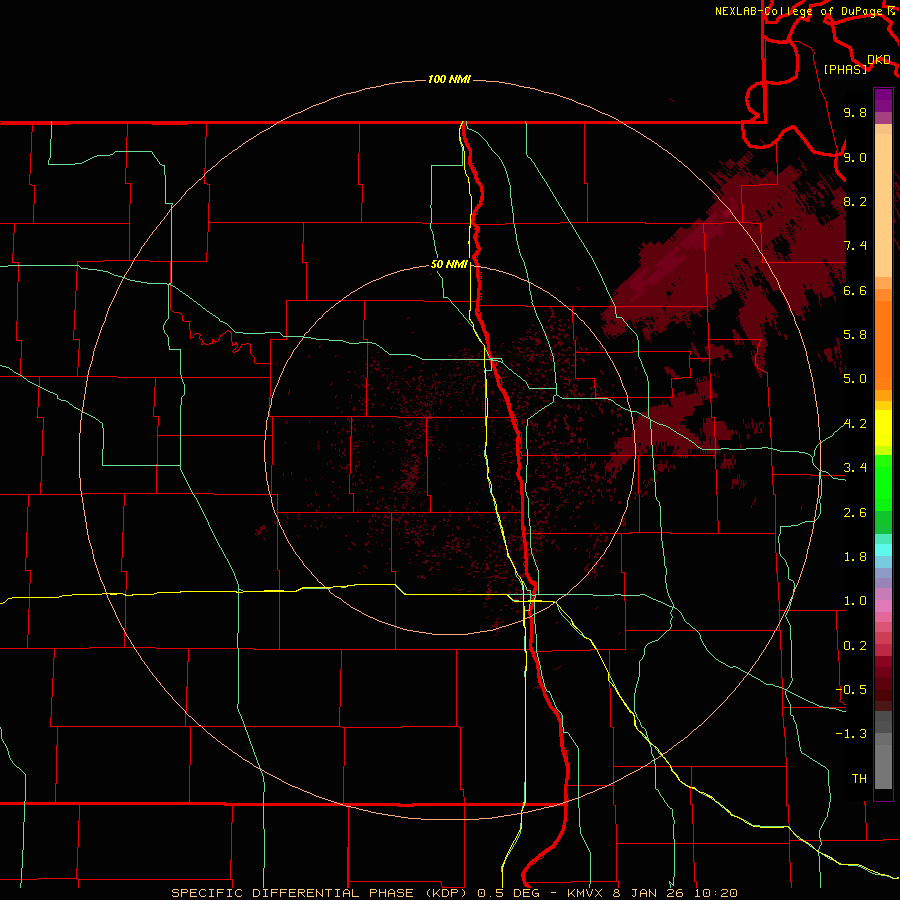
Task: Click the DKD label above the legend
Action: coord(879,60)
